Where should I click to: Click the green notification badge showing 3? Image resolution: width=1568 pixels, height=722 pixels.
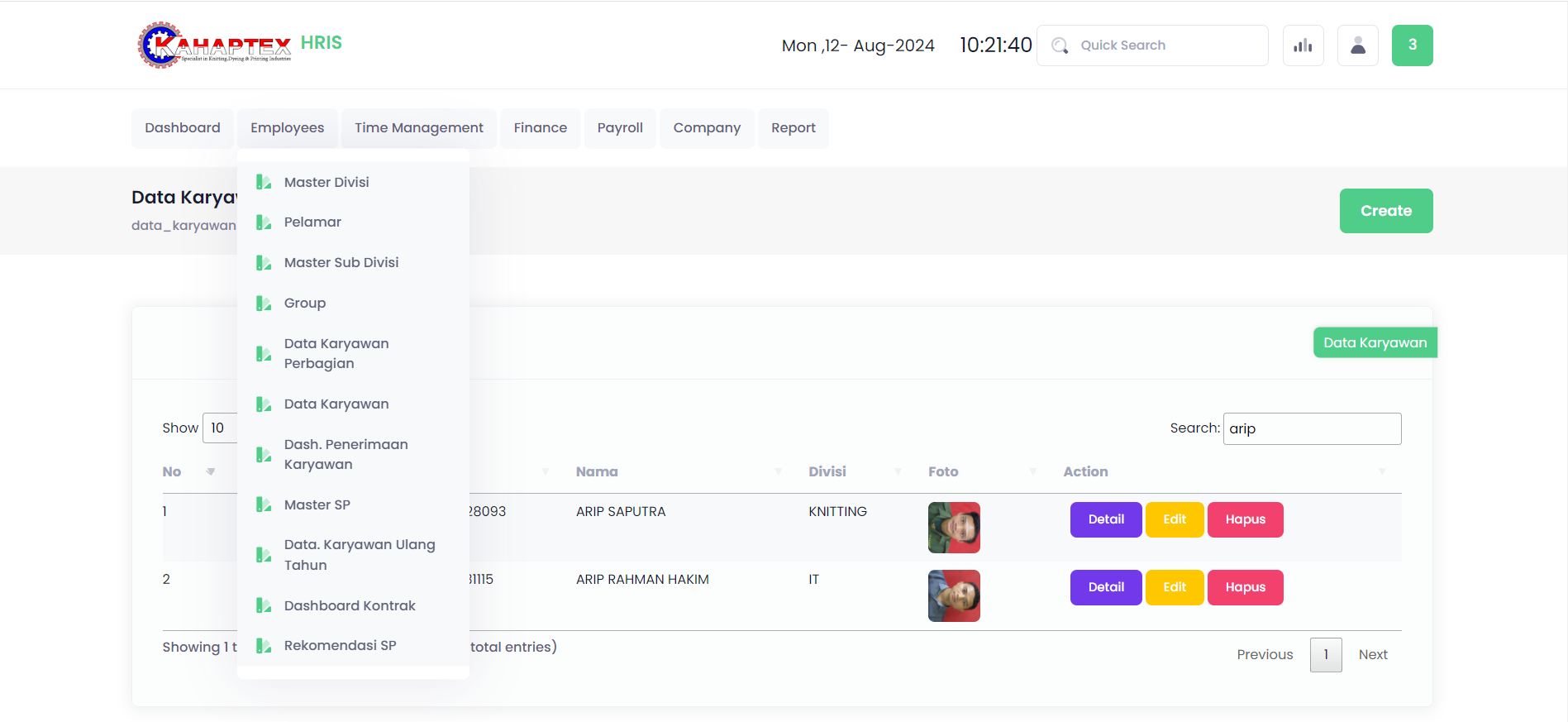click(x=1412, y=45)
